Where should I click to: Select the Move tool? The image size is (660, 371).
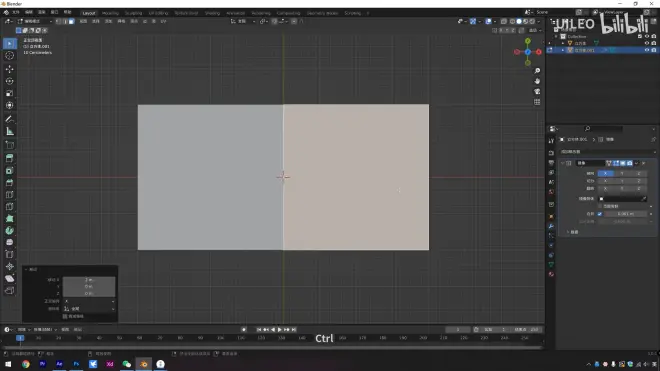click(x=10, y=69)
